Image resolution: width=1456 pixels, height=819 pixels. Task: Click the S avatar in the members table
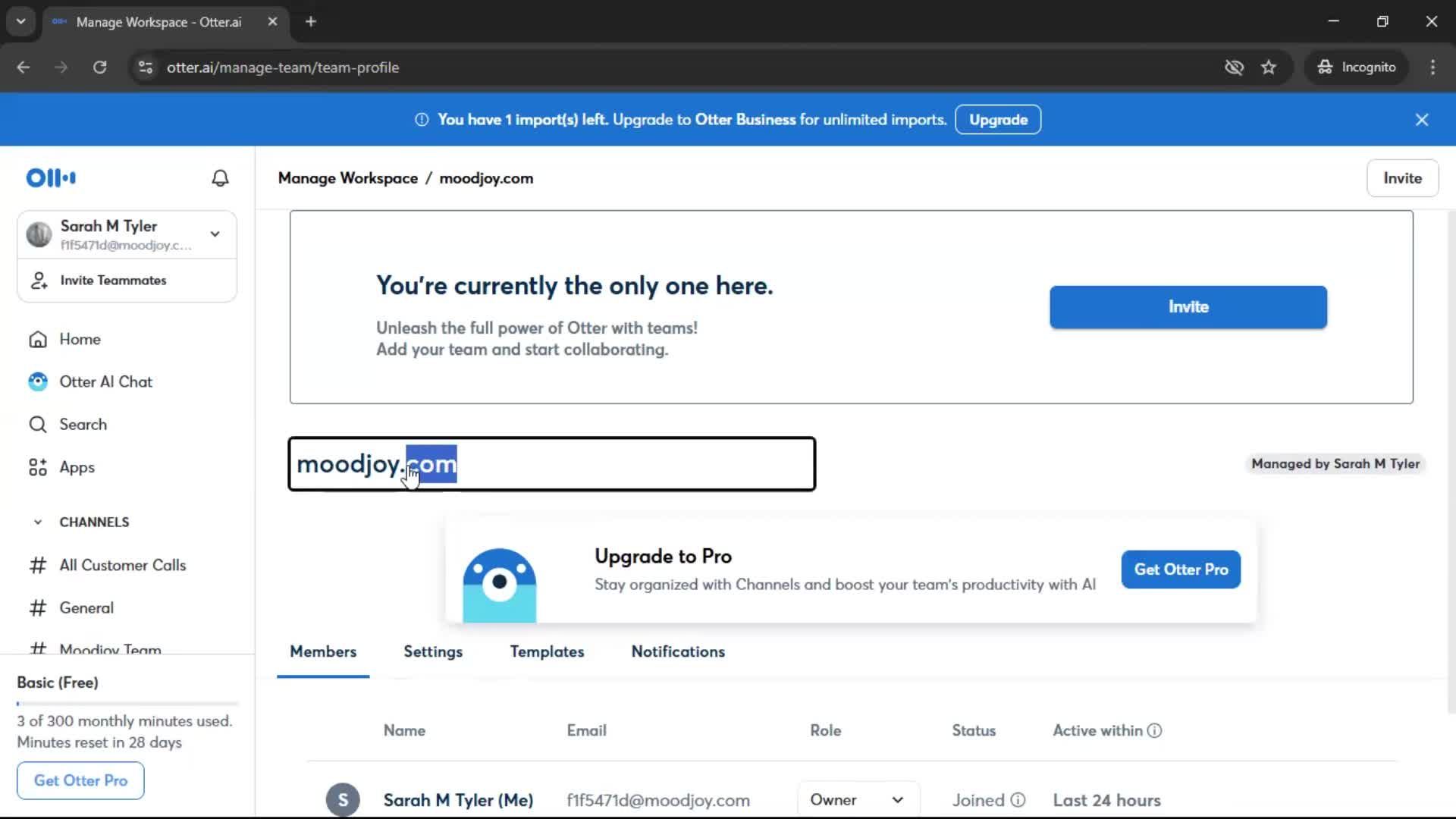(343, 800)
